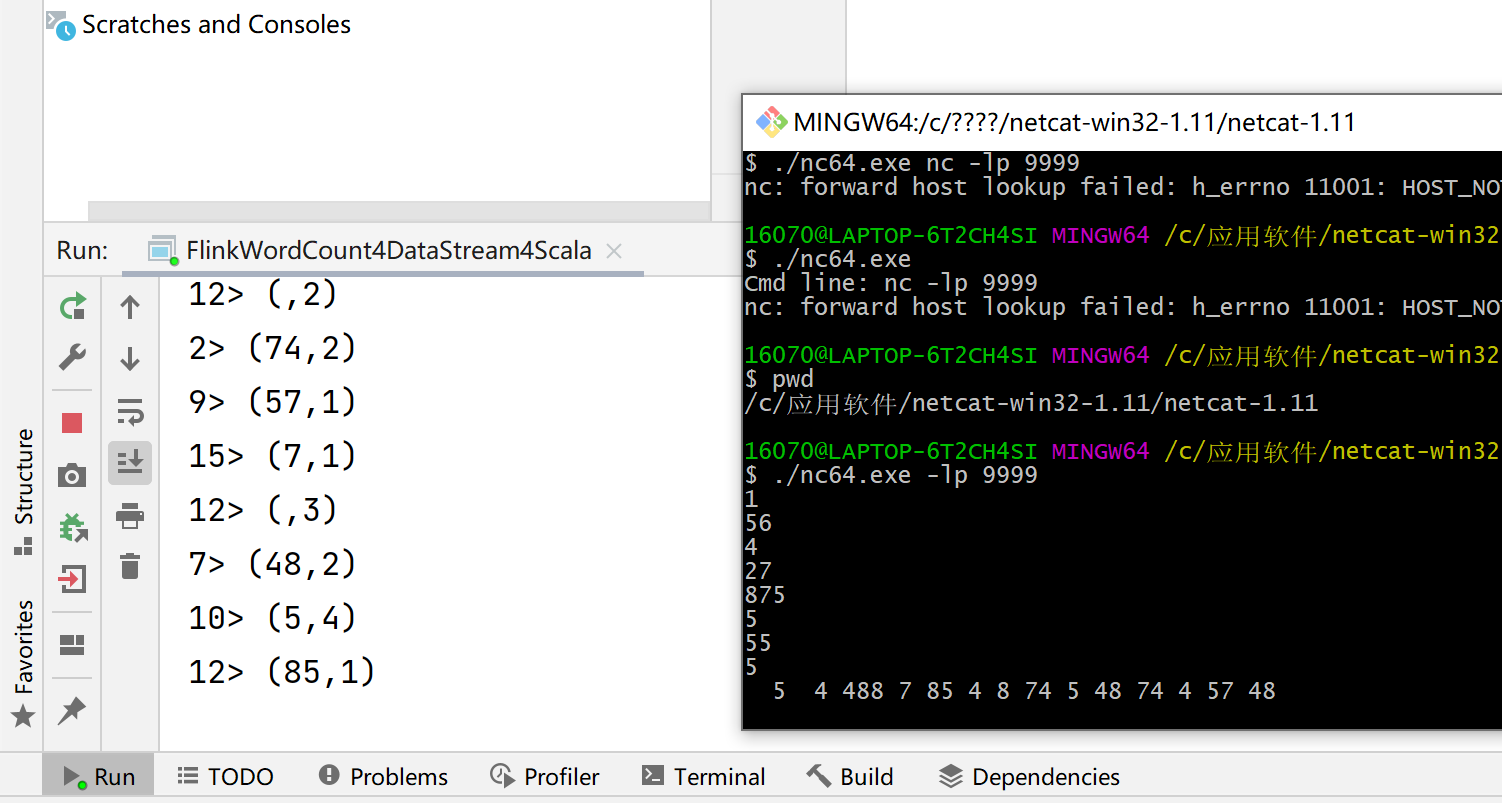Stop the running process red square
The height and width of the screenshot is (803, 1502).
72,423
